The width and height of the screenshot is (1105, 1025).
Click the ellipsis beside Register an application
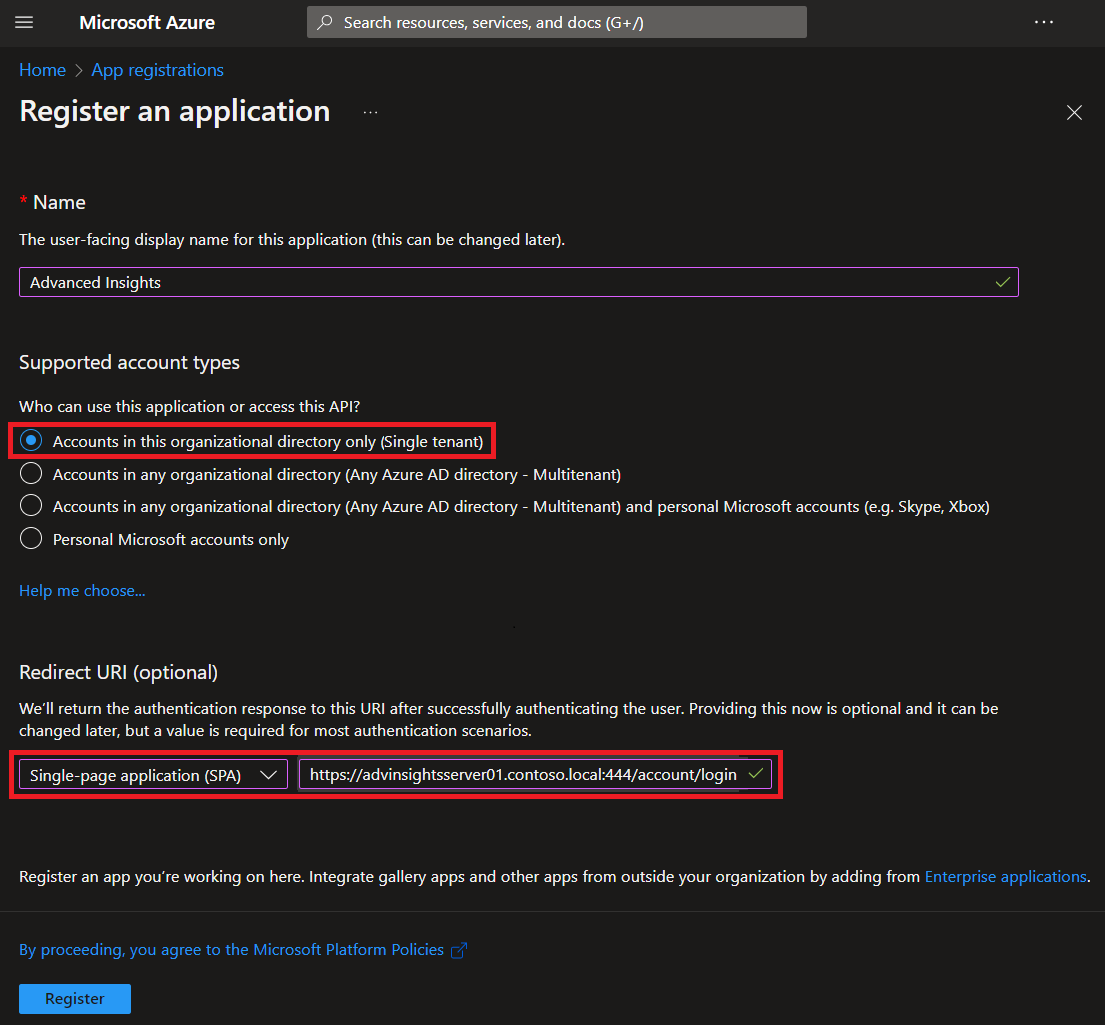tap(370, 113)
